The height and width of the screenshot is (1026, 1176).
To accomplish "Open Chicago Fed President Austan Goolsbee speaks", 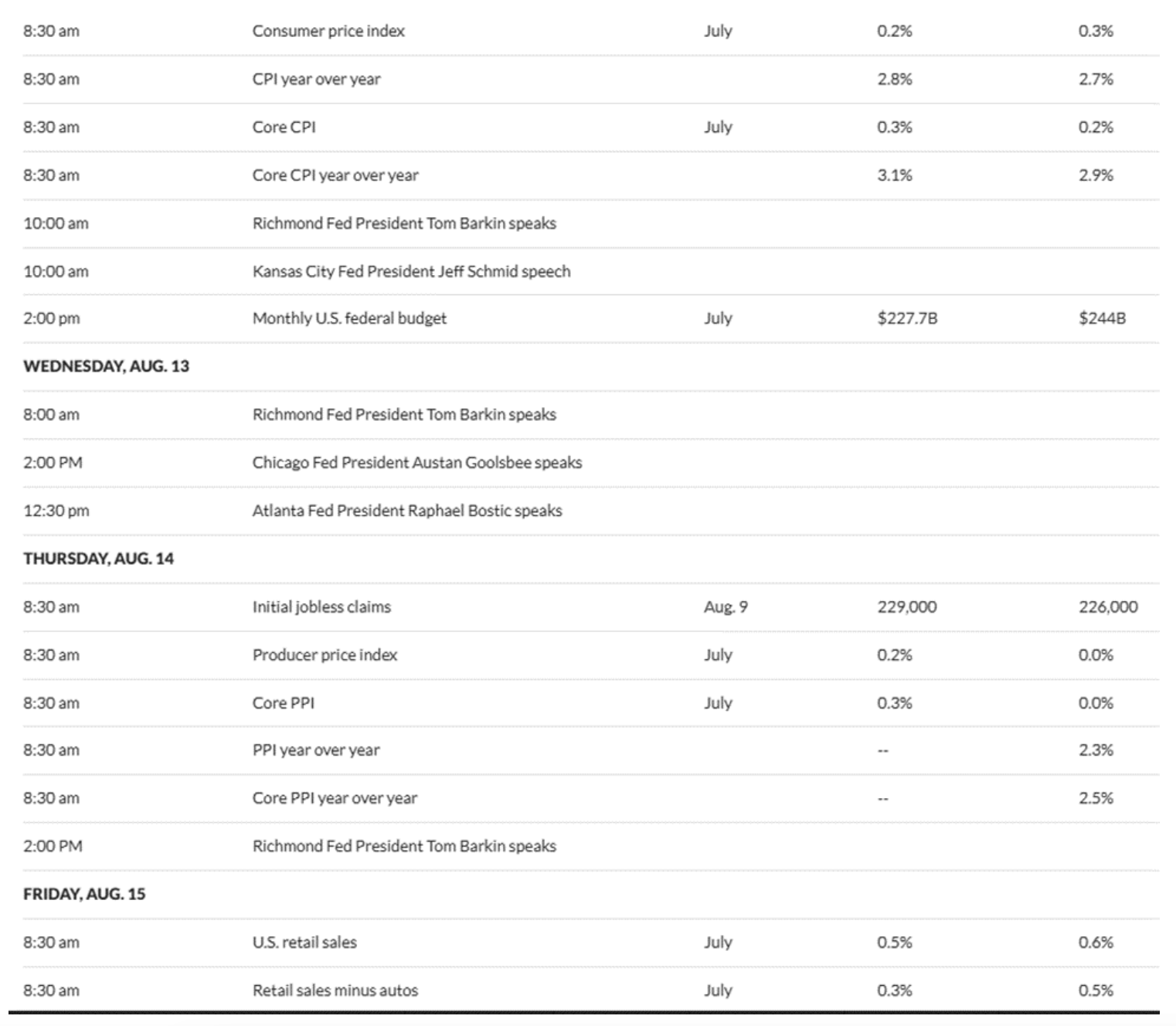I will coord(417,462).
